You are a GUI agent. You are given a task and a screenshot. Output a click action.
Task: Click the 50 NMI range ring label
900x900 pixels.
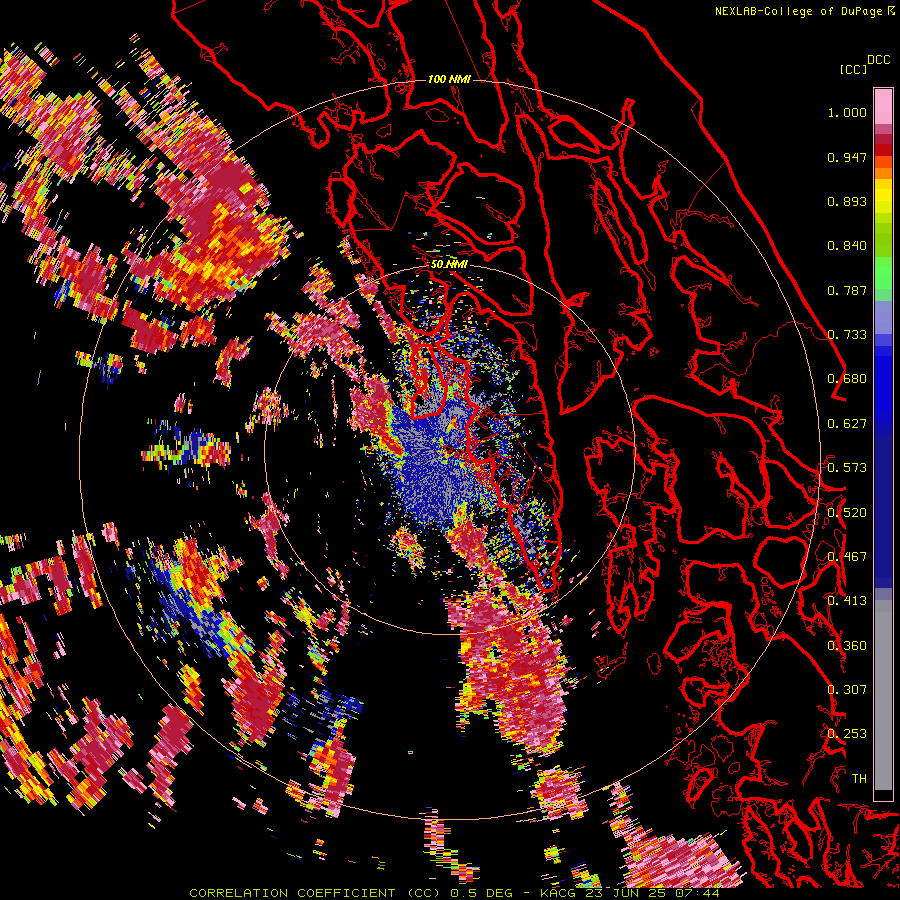coord(449,265)
